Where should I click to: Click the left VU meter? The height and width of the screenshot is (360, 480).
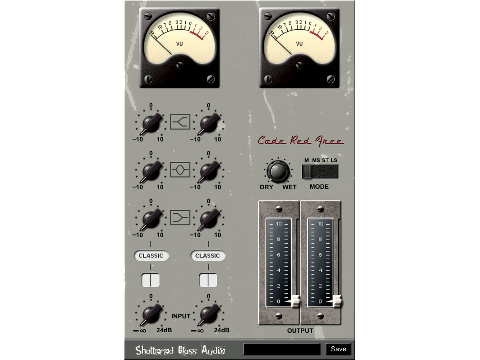point(179,48)
